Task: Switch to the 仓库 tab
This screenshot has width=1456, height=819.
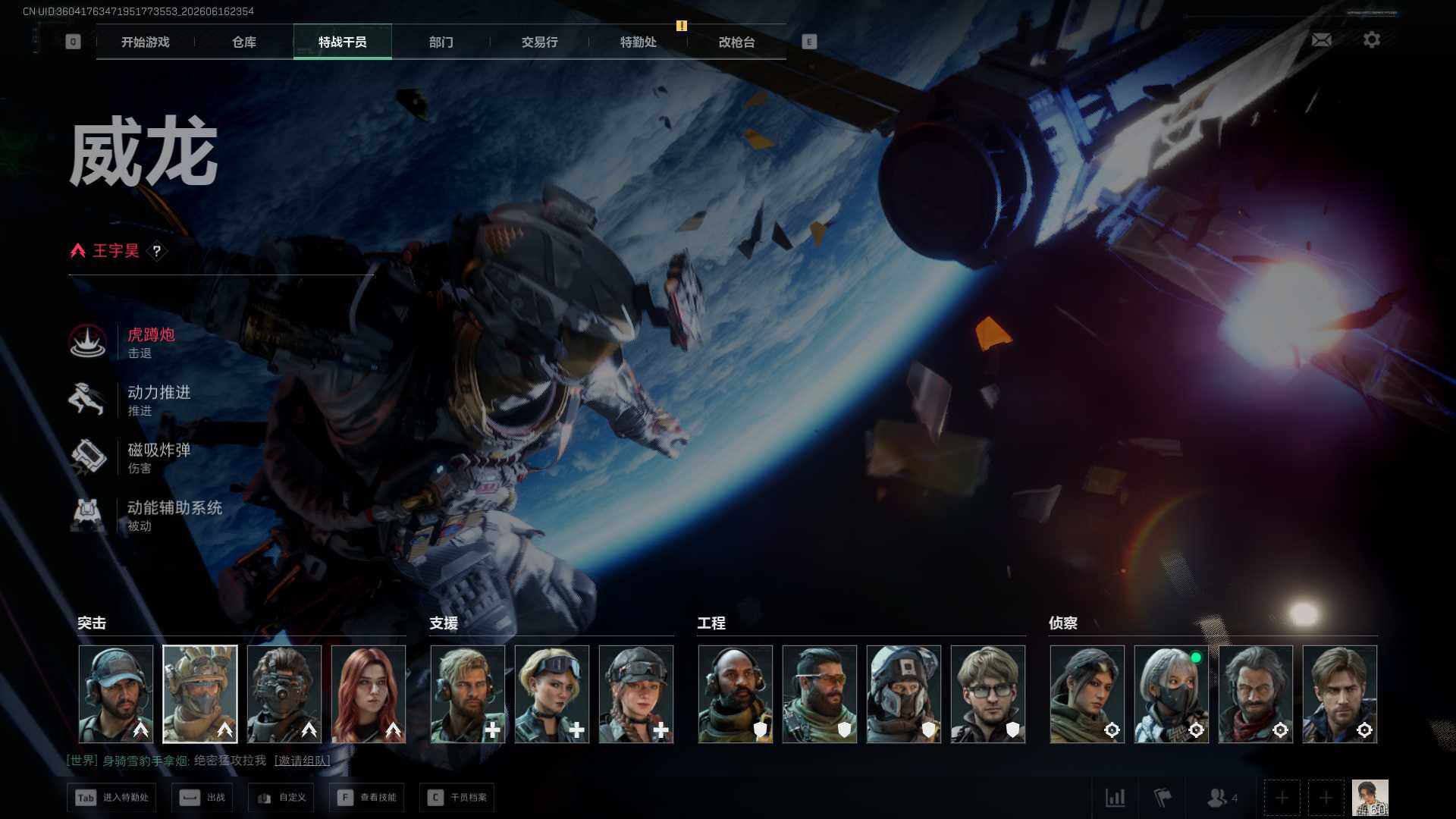Action: (x=244, y=42)
